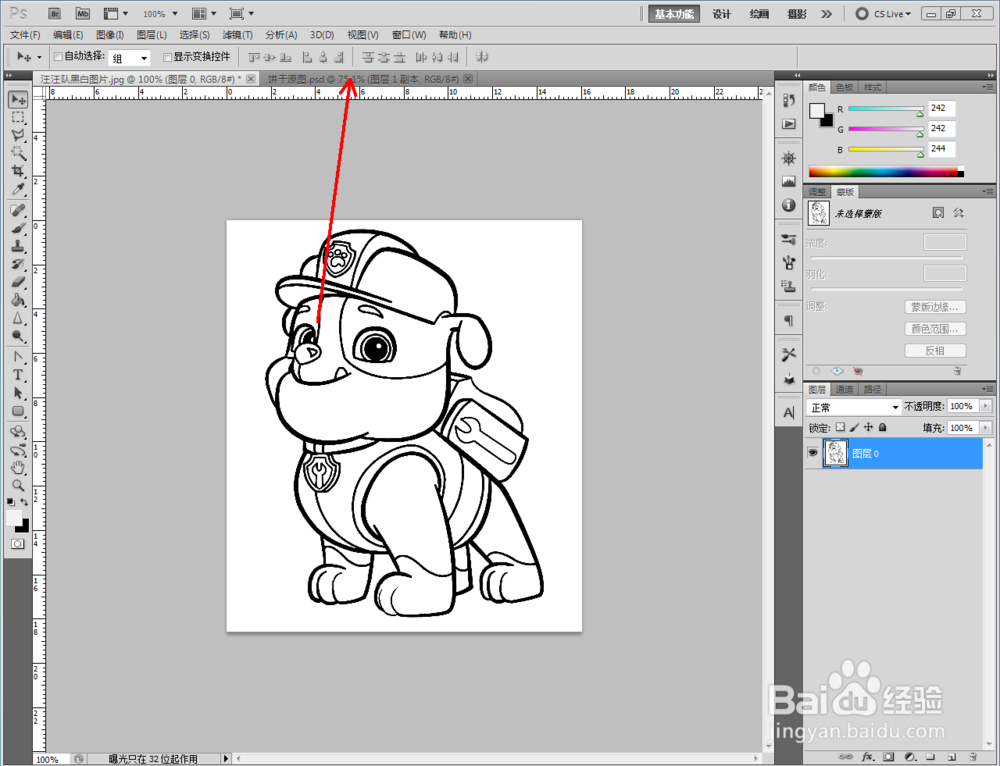Create a new layer group icon
This screenshot has height=766, width=1000.
click(930, 756)
